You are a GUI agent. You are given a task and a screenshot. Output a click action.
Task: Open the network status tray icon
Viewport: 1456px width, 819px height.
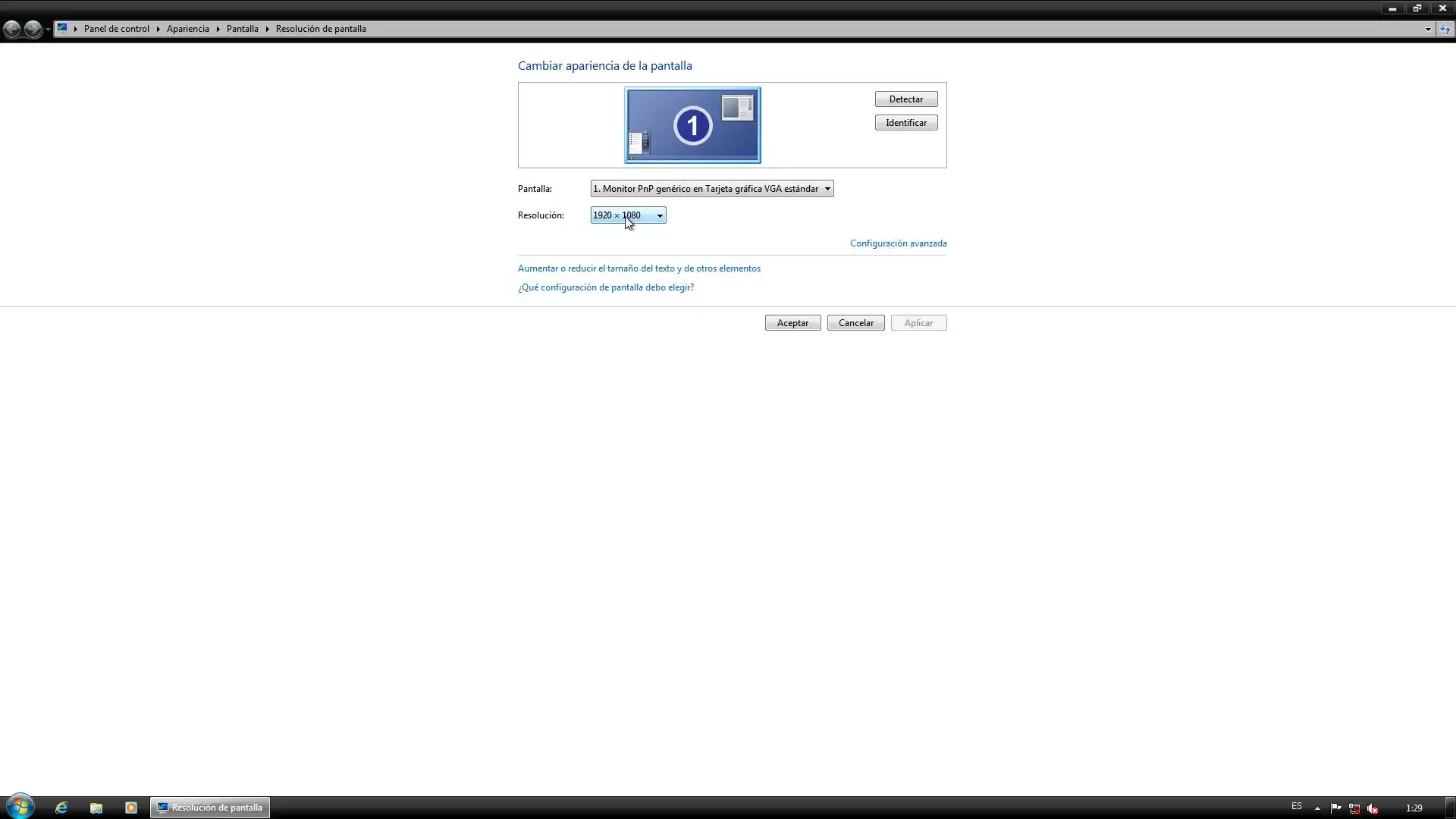click(x=1354, y=808)
